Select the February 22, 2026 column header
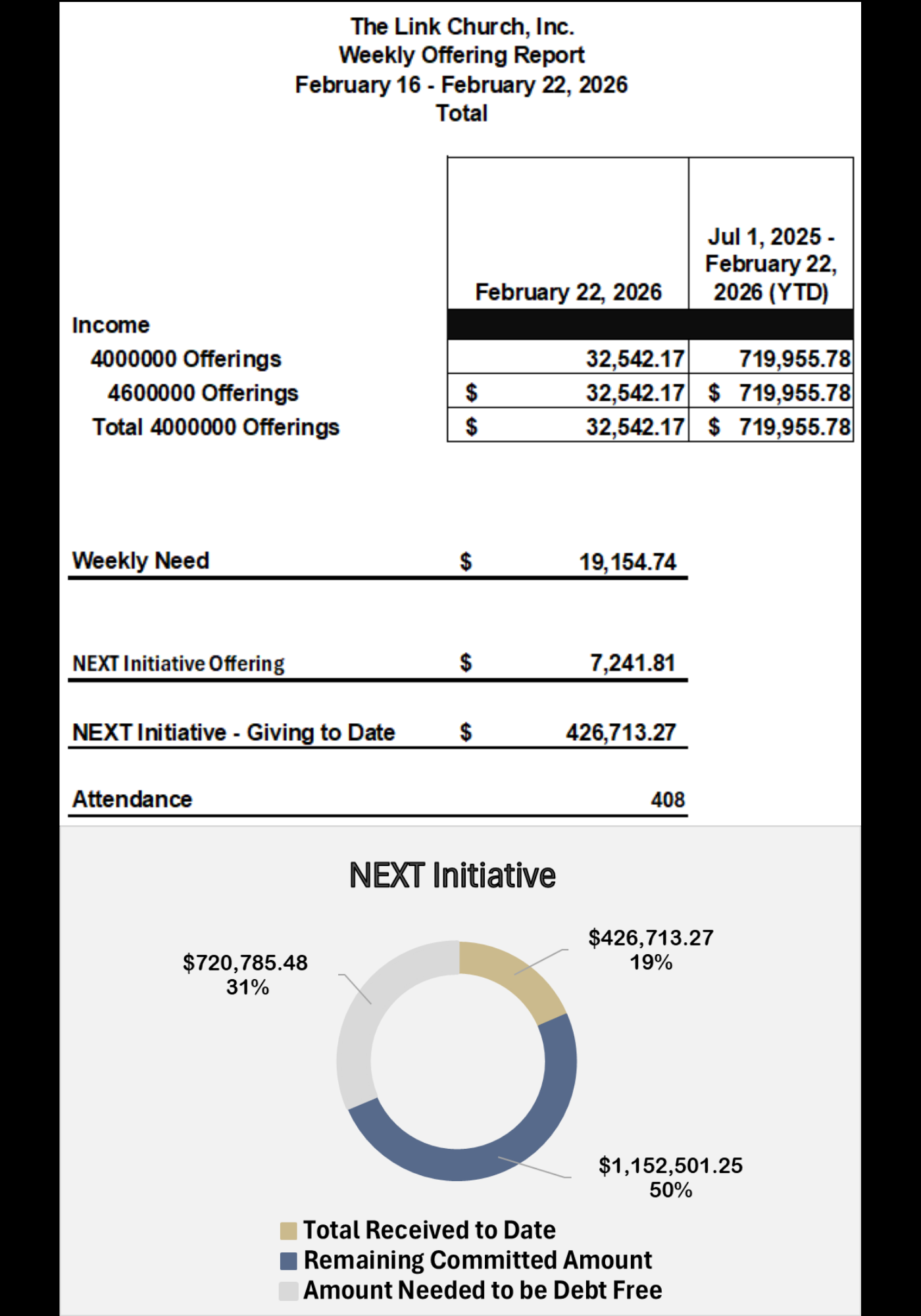 (x=568, y=291)
